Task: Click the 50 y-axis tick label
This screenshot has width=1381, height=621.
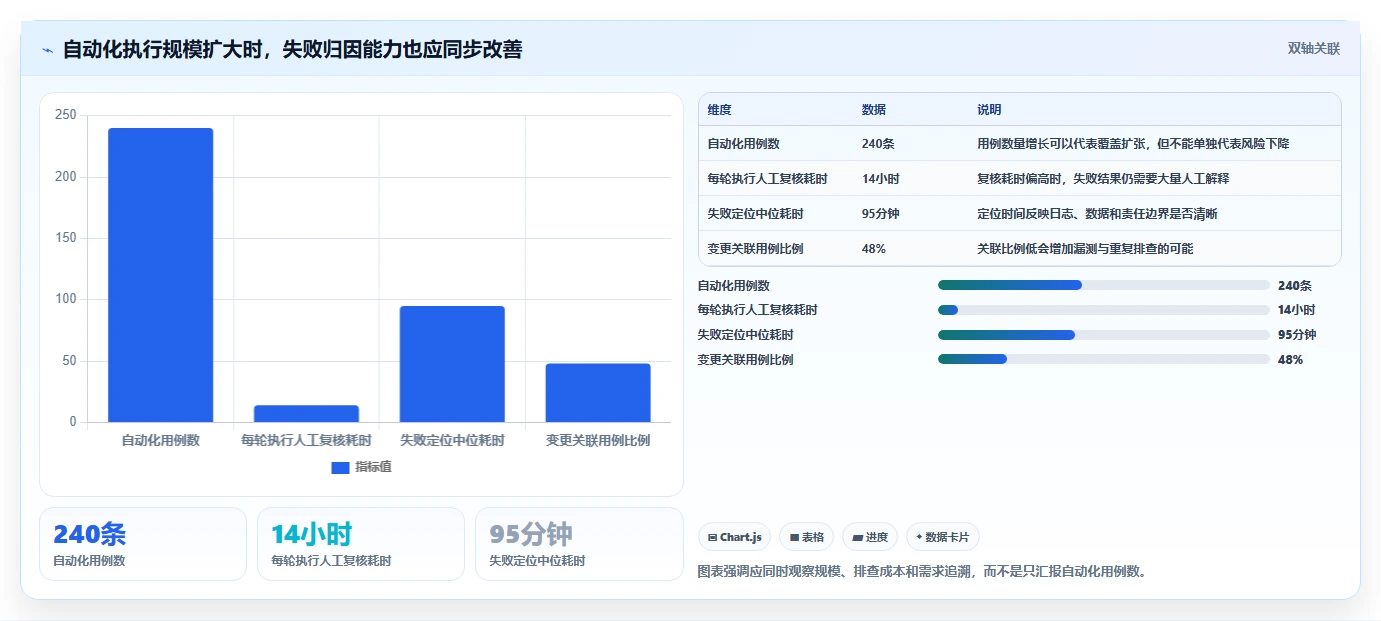Action: point(69,361)
